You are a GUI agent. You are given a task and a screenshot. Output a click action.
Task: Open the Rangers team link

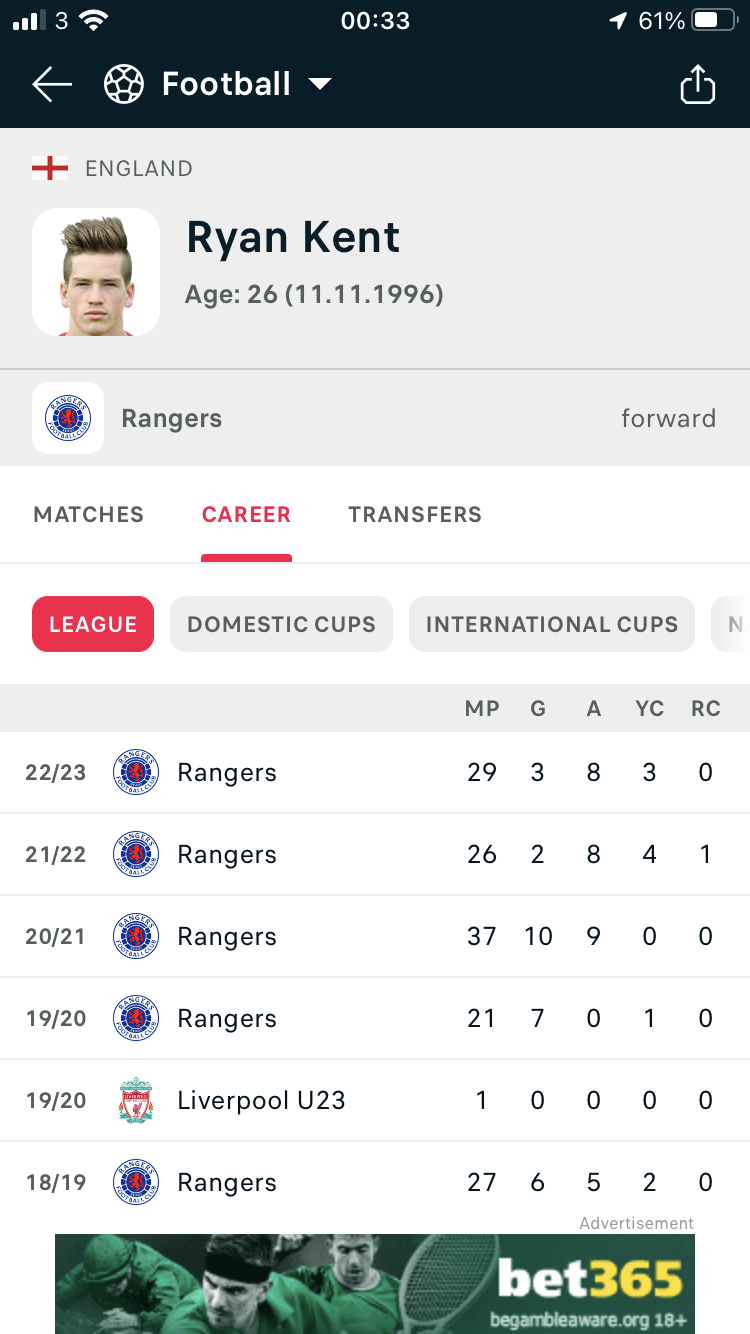click(172, 418)
